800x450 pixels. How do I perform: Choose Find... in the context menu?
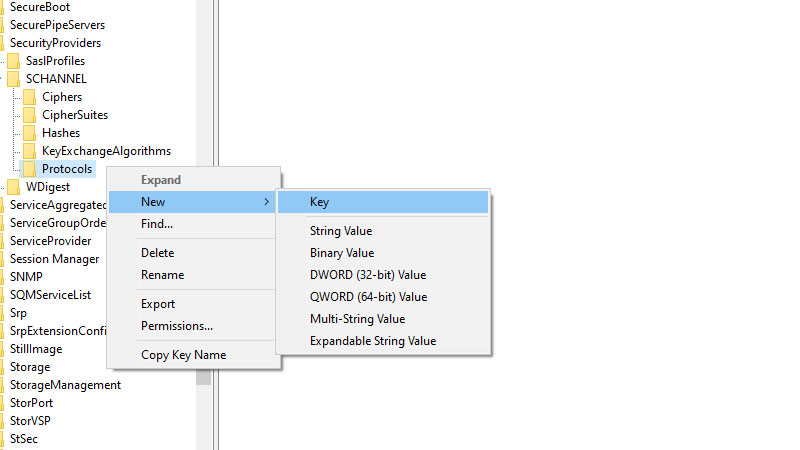point(193,224)
